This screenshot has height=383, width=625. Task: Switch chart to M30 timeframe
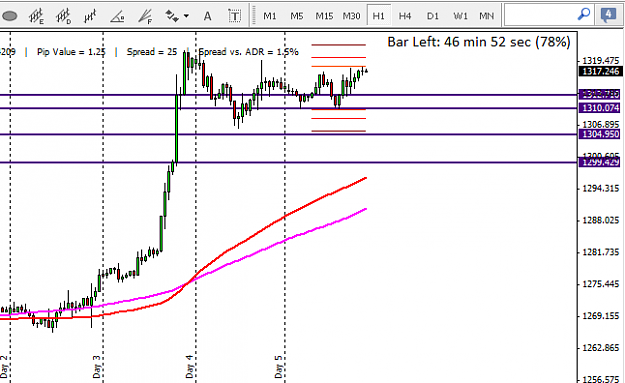351,16
